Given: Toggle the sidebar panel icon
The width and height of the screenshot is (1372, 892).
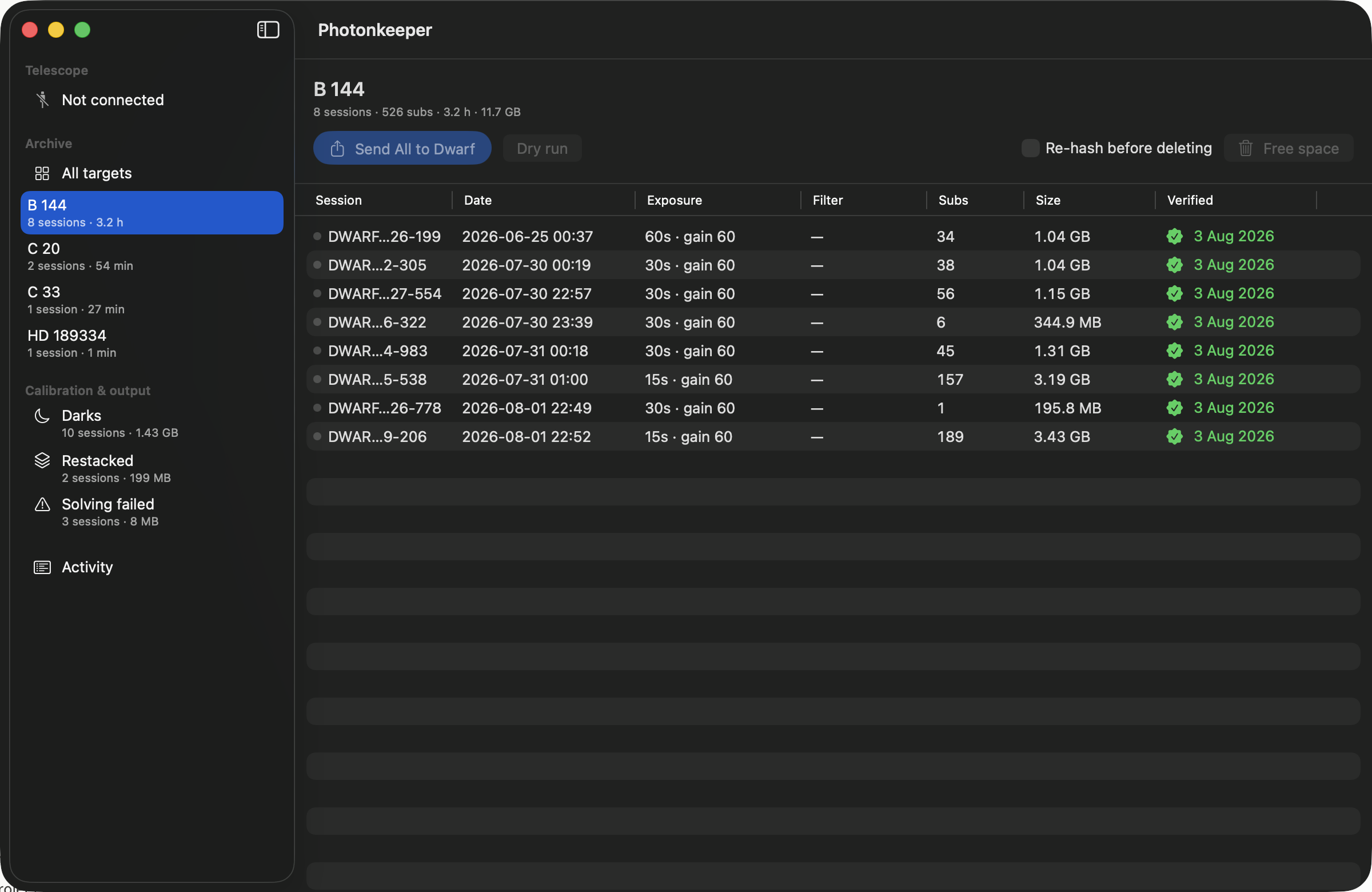Looking at the screenshot, I should click(268, 30).
